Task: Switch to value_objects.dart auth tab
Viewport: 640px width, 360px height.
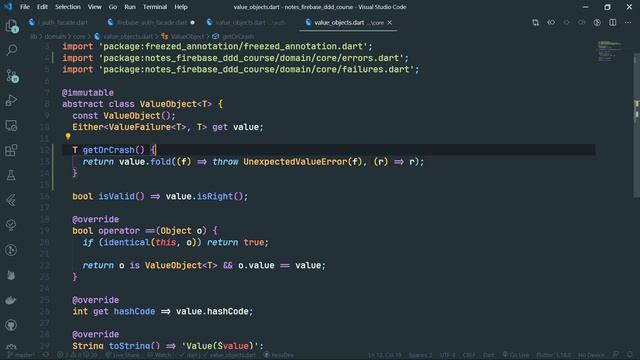Action: tap(247, 22)
